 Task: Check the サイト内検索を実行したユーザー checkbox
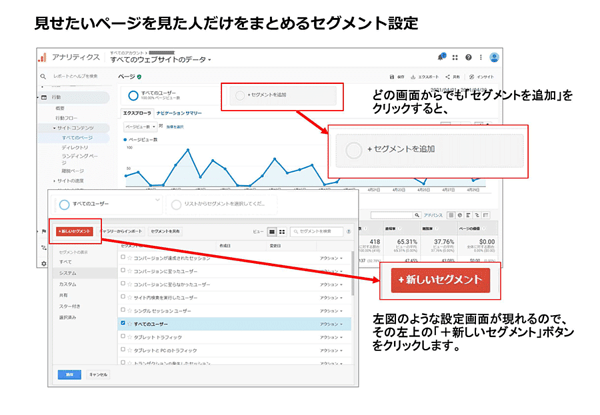[x=123, y=297]
